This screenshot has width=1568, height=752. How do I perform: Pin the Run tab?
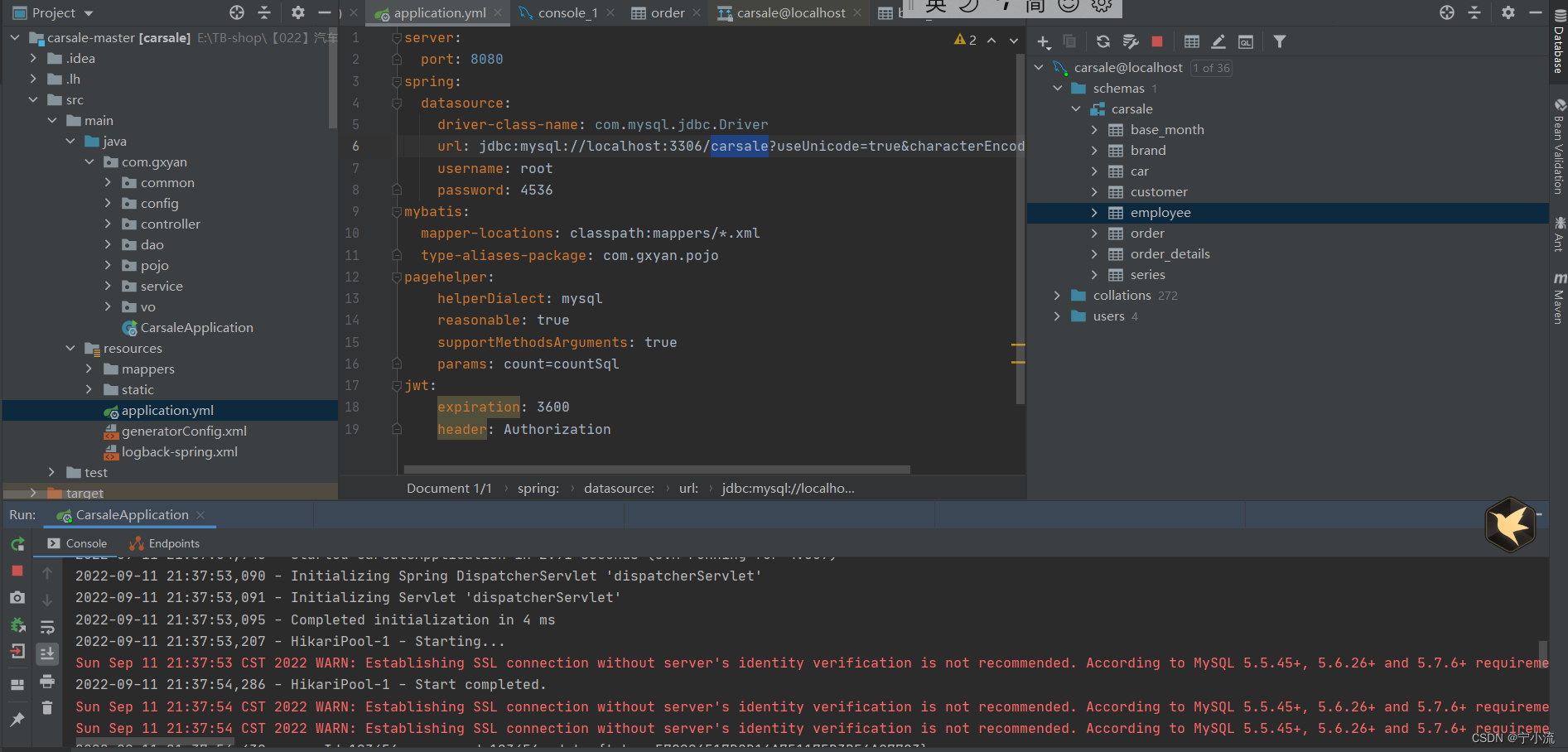click(17, 719)
